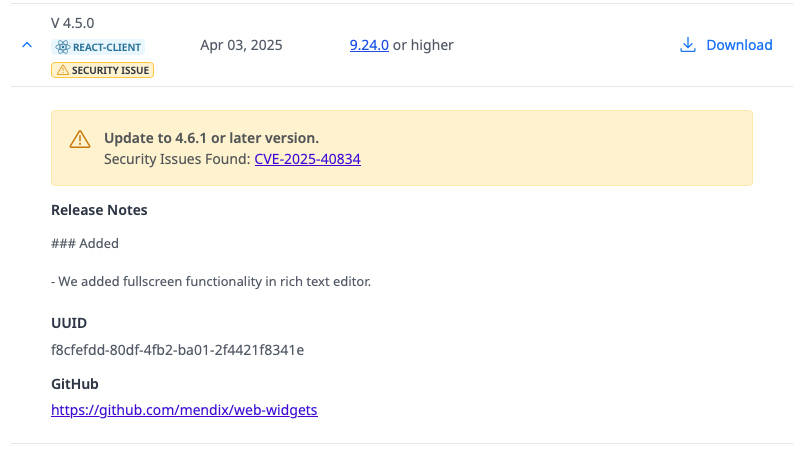
Task: Click the warning icon in Security Issue badge
Action: tap(62, 70)
